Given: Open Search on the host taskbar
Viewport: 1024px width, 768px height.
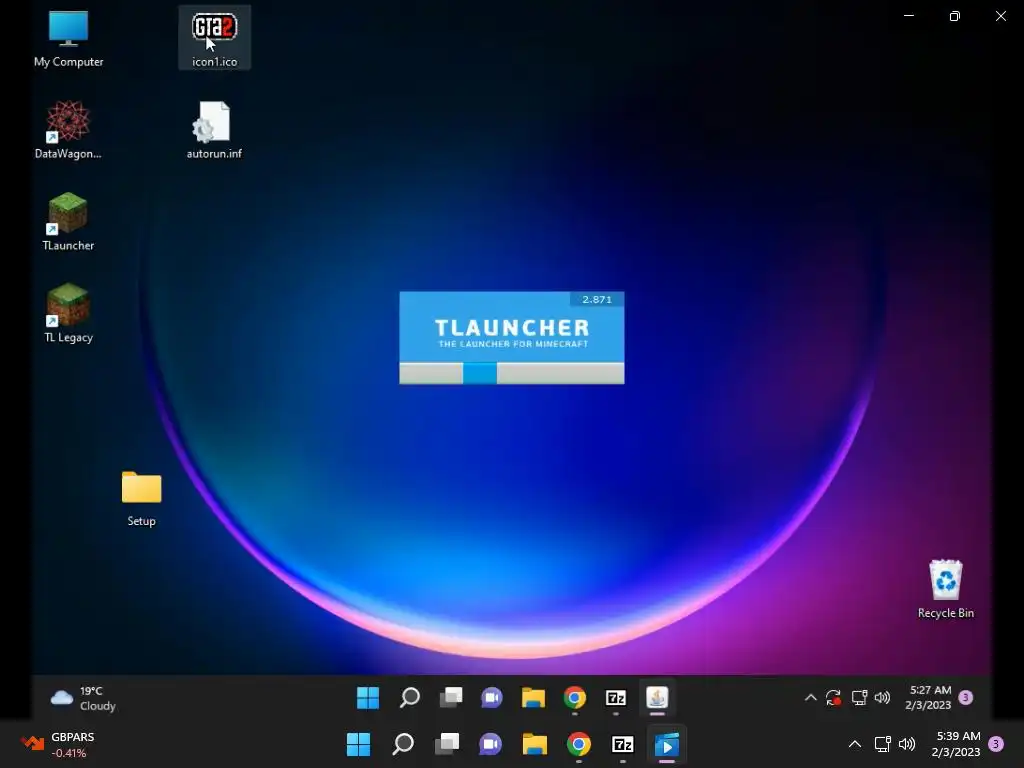Looking at the screenshot, I should (x=403, y=744).
